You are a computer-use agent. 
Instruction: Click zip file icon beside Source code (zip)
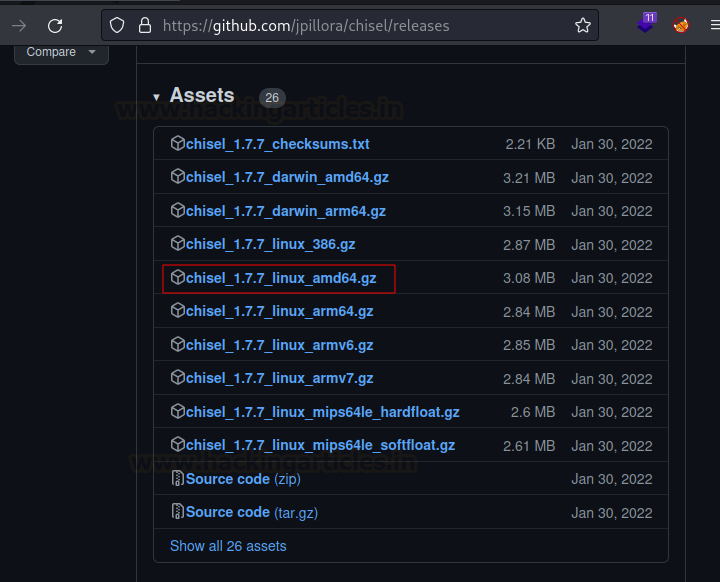pos(177,478)
